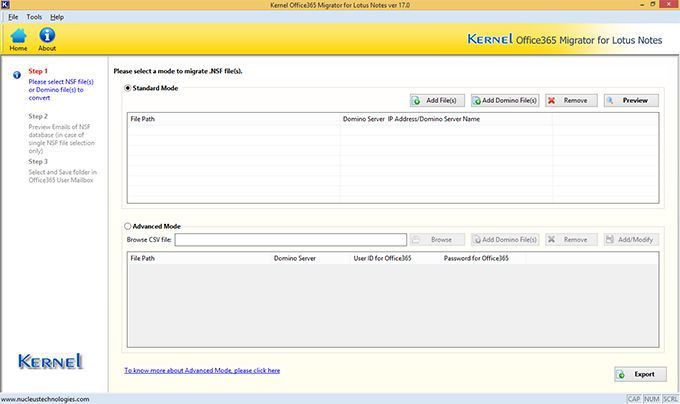
Task: Click the Kernel logo in the sidebar
Action: [50, 361]
